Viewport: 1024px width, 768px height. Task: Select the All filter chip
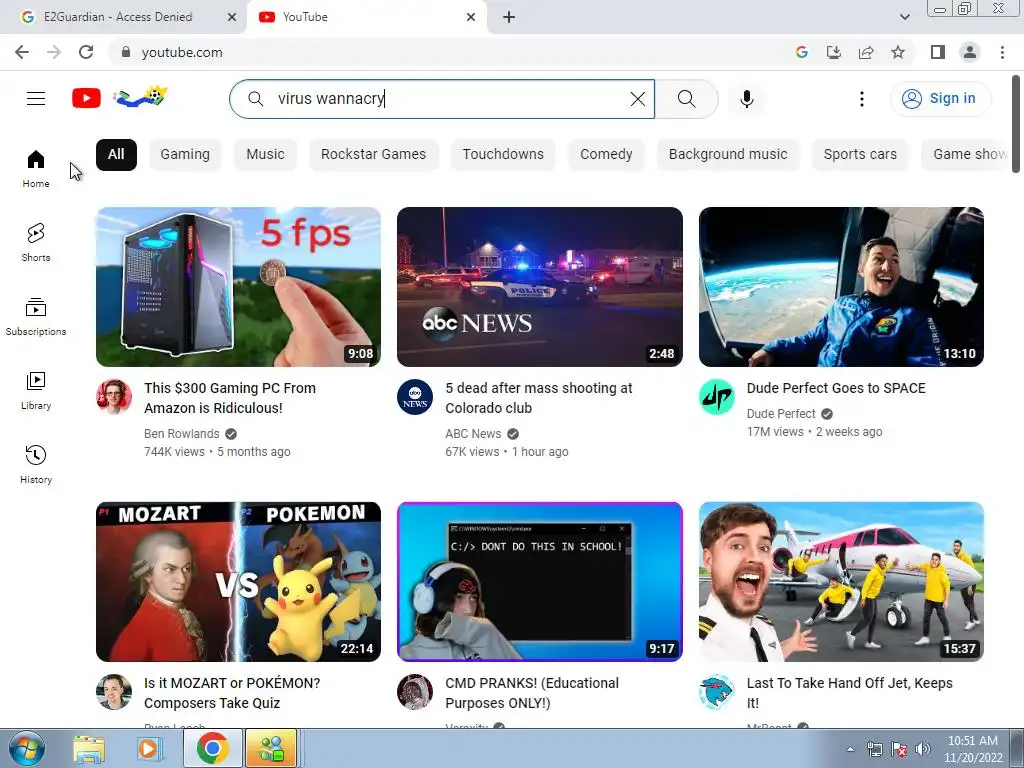pyautogui.click(x=116, y=155)
